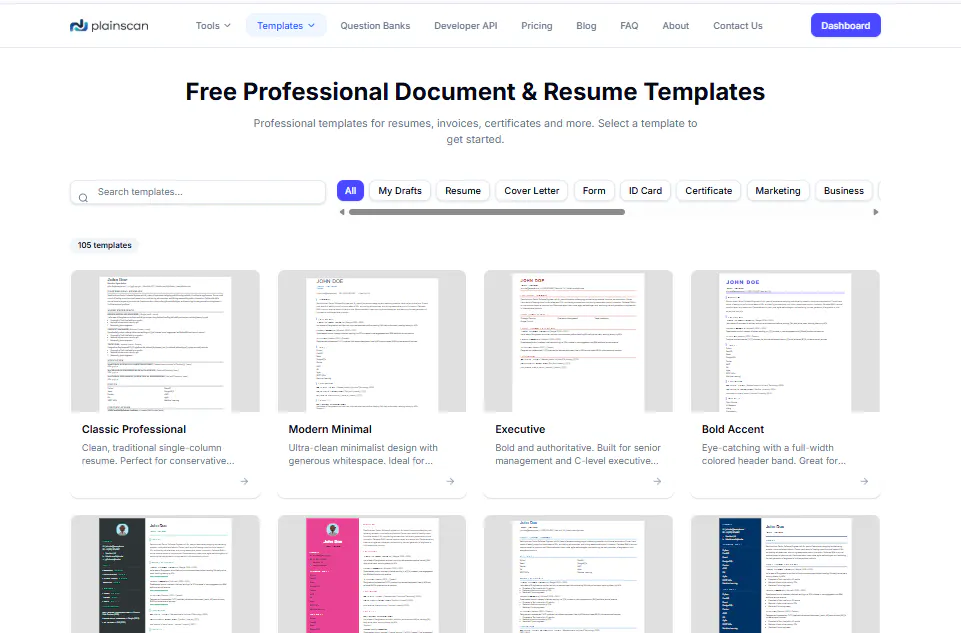Open the dark sidebar resume thumbnail
This screenshot has width=961, height=633.
(165, 574)
